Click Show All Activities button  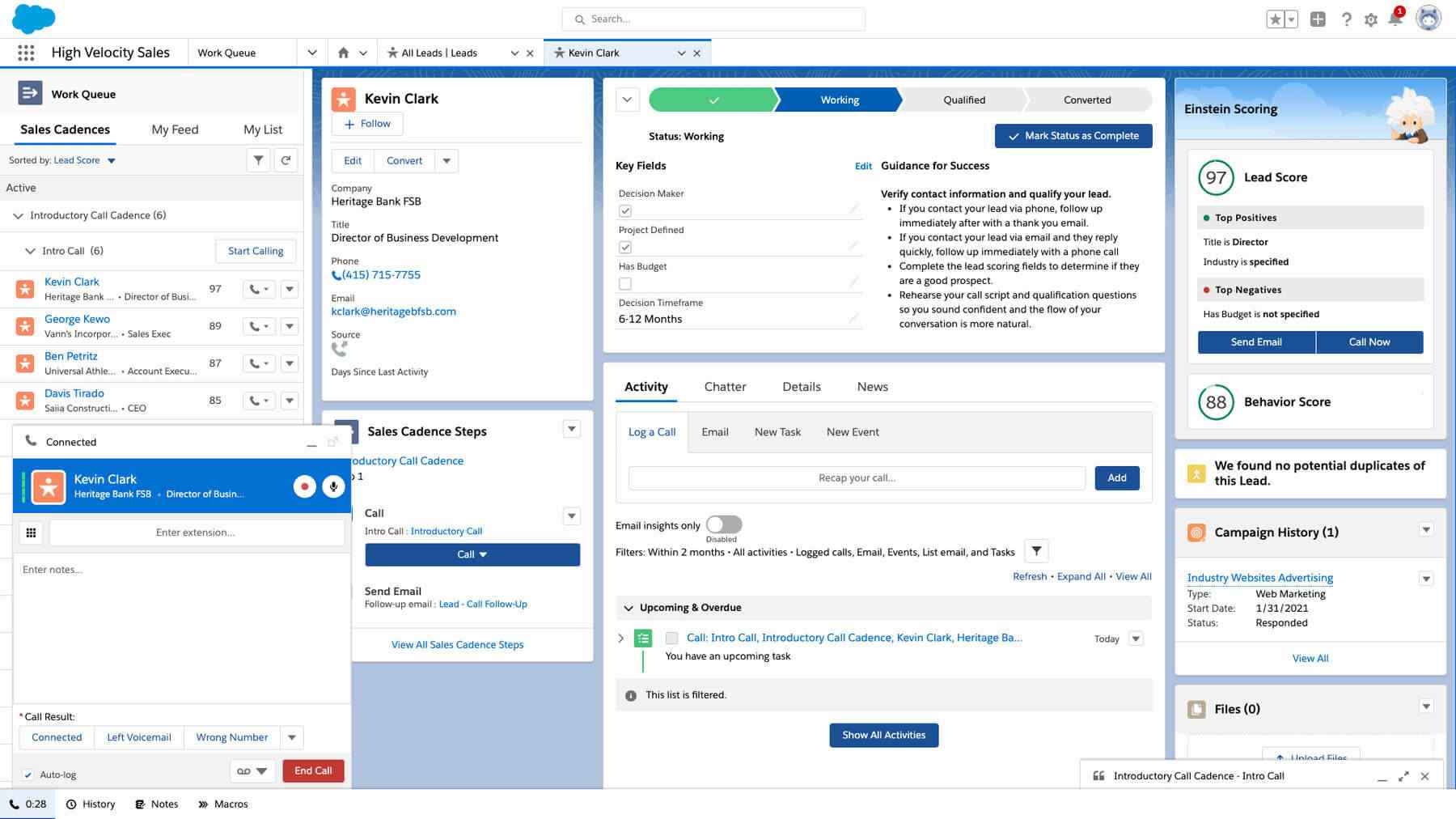883,735
